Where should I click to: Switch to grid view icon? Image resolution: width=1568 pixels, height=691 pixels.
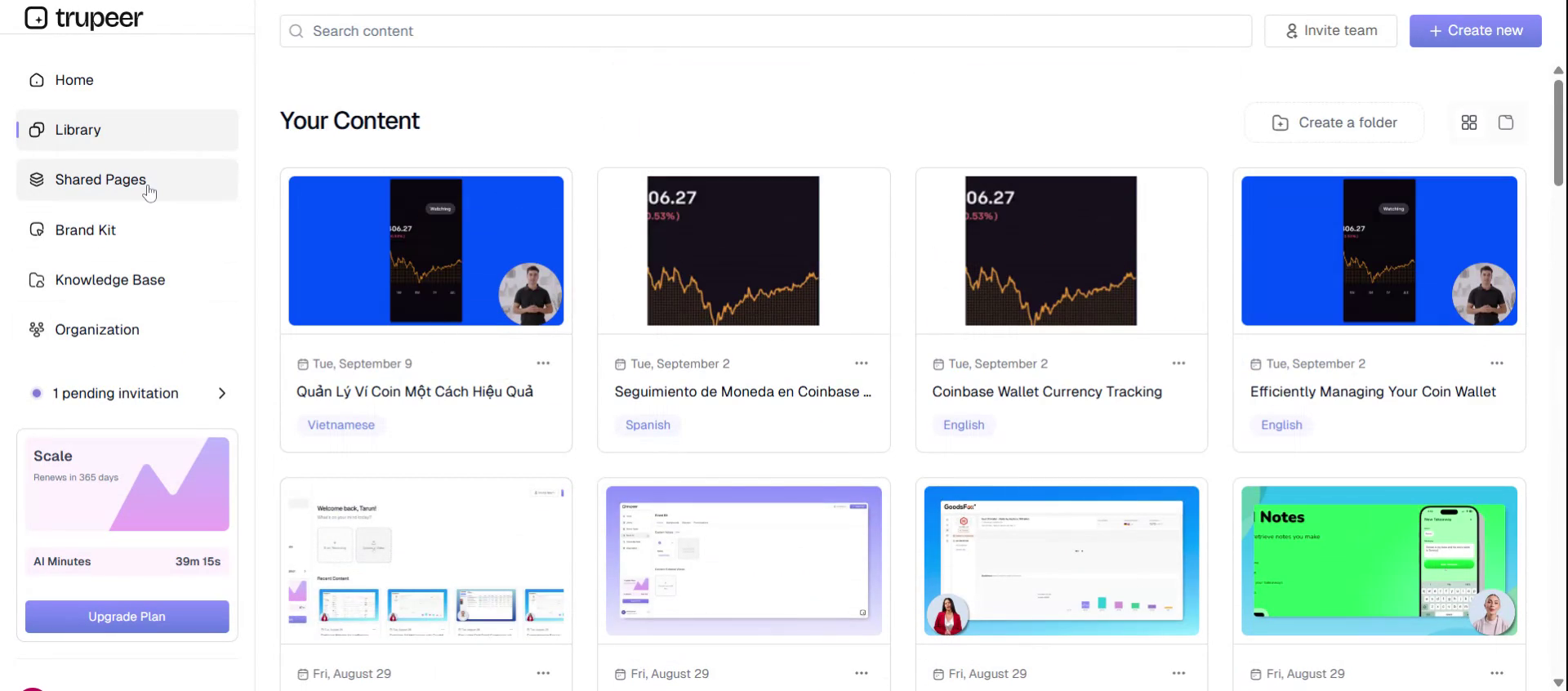1468,123
